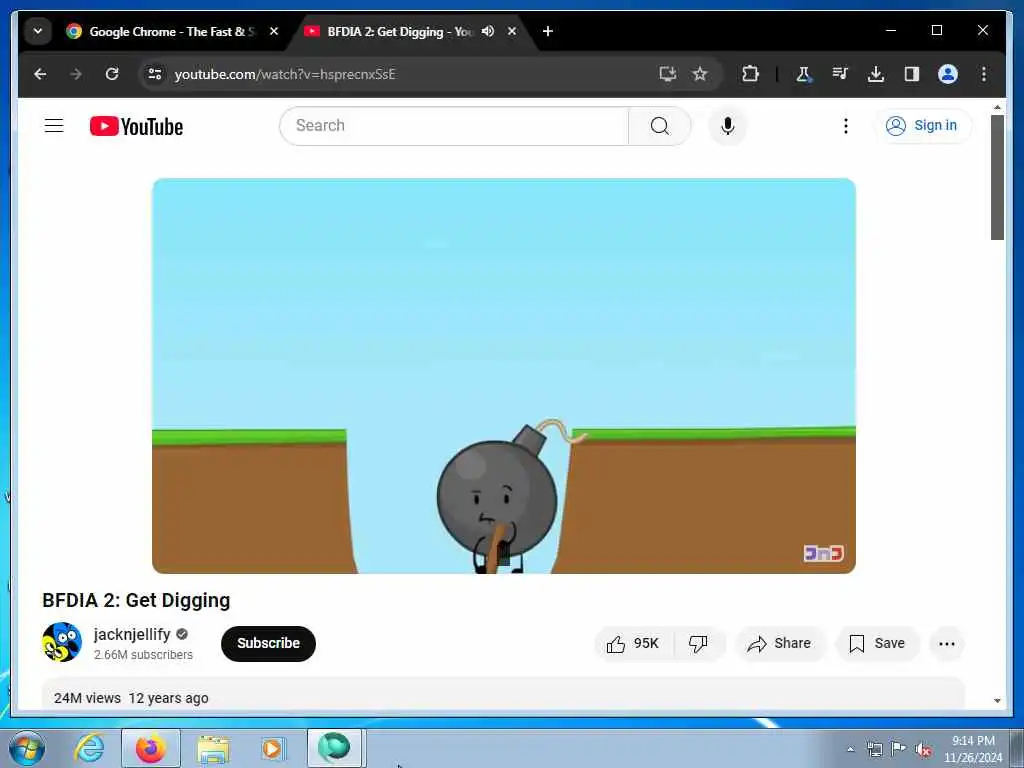Save the video to a playlist
This screenshot has width=1024, height=768.
[877, 644]
